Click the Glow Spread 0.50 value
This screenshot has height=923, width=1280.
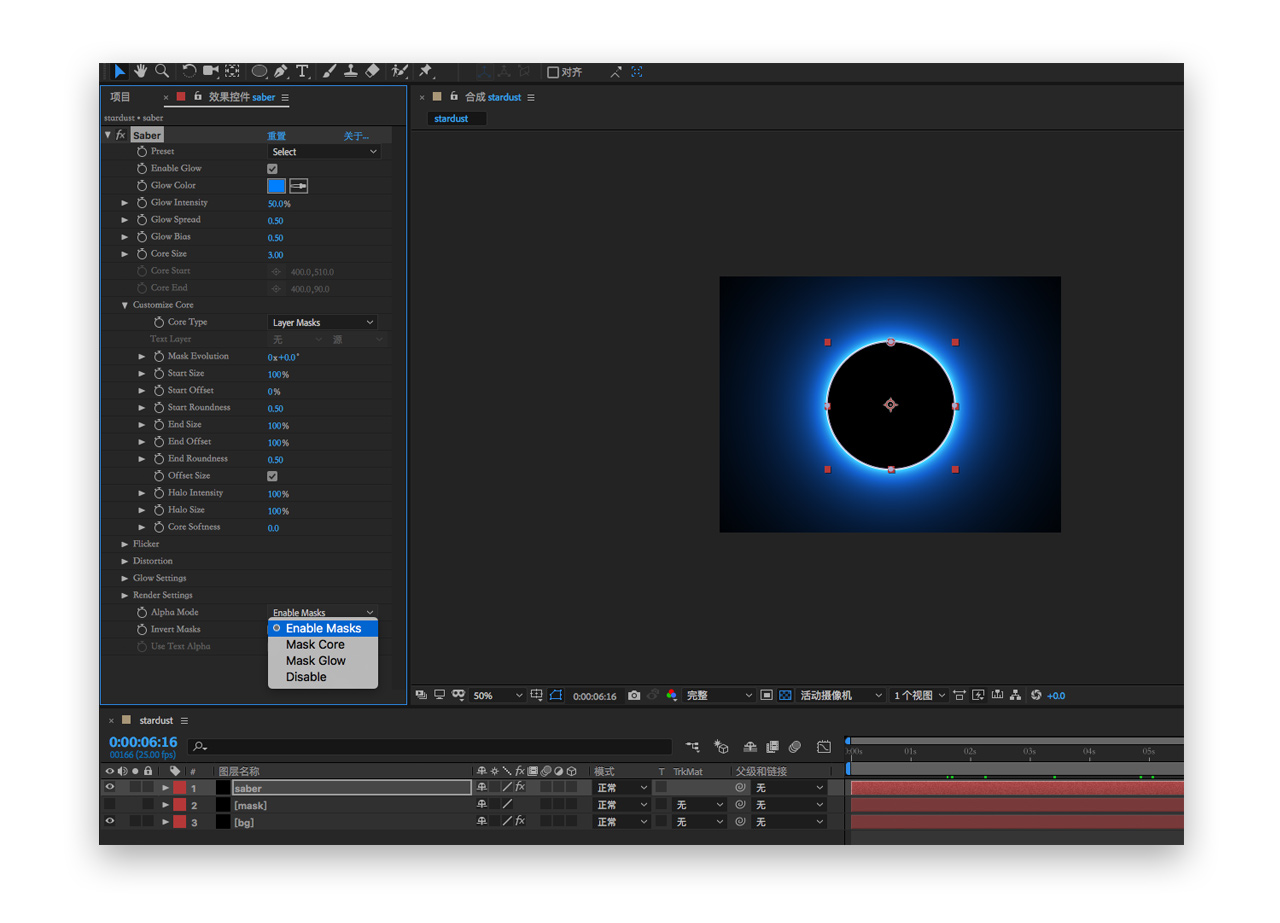tap(275, 220)
